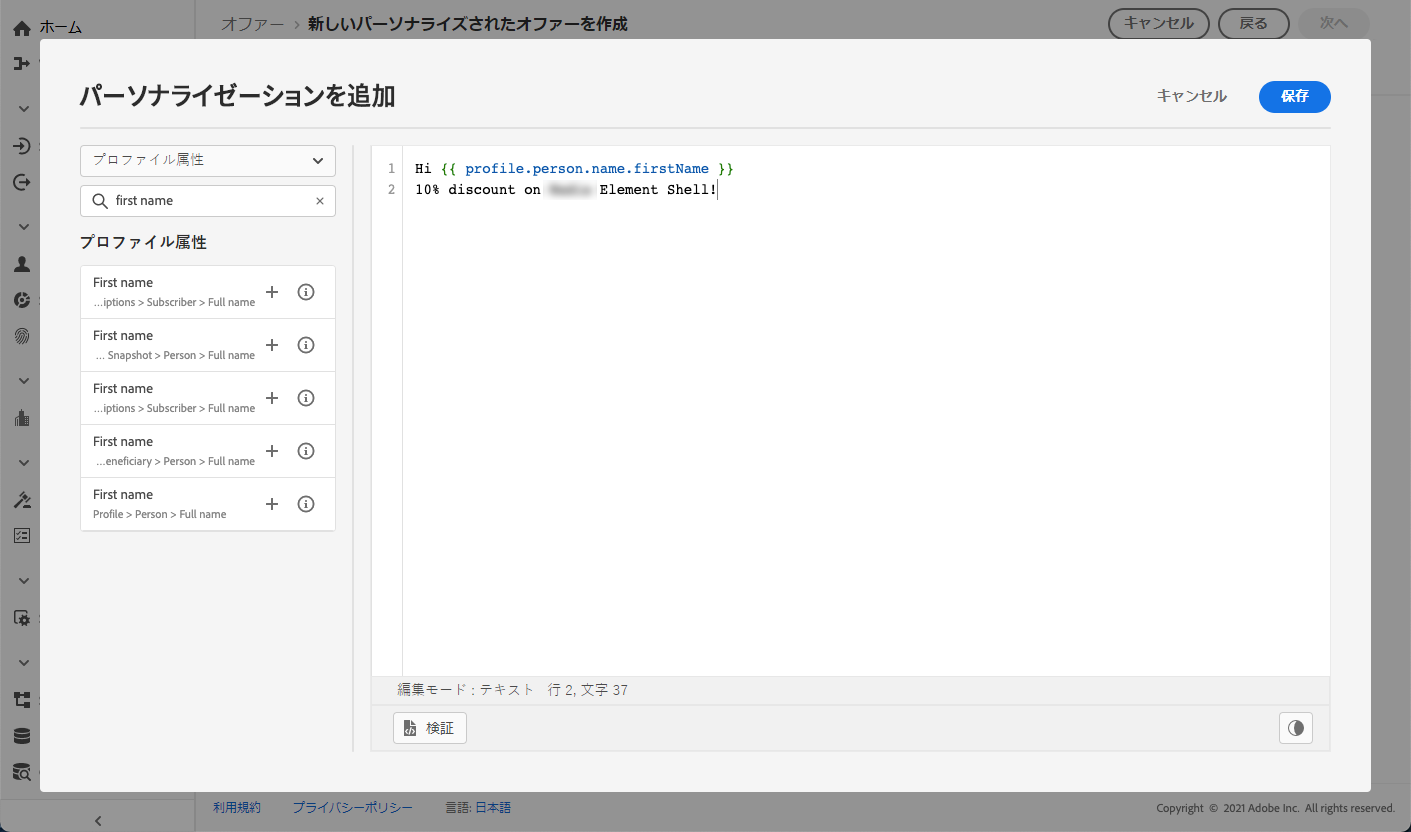The width and height of the screenshot is (1411, 832).
Task: Click the arrow-into-circle icon in background sidebar
Action: tap(22, 147)
